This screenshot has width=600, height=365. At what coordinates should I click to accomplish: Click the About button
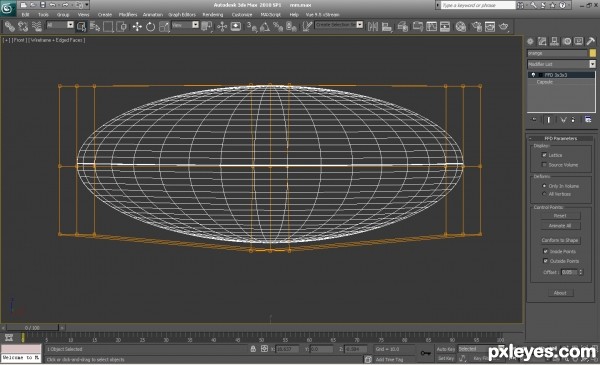[x=560, y=293]
